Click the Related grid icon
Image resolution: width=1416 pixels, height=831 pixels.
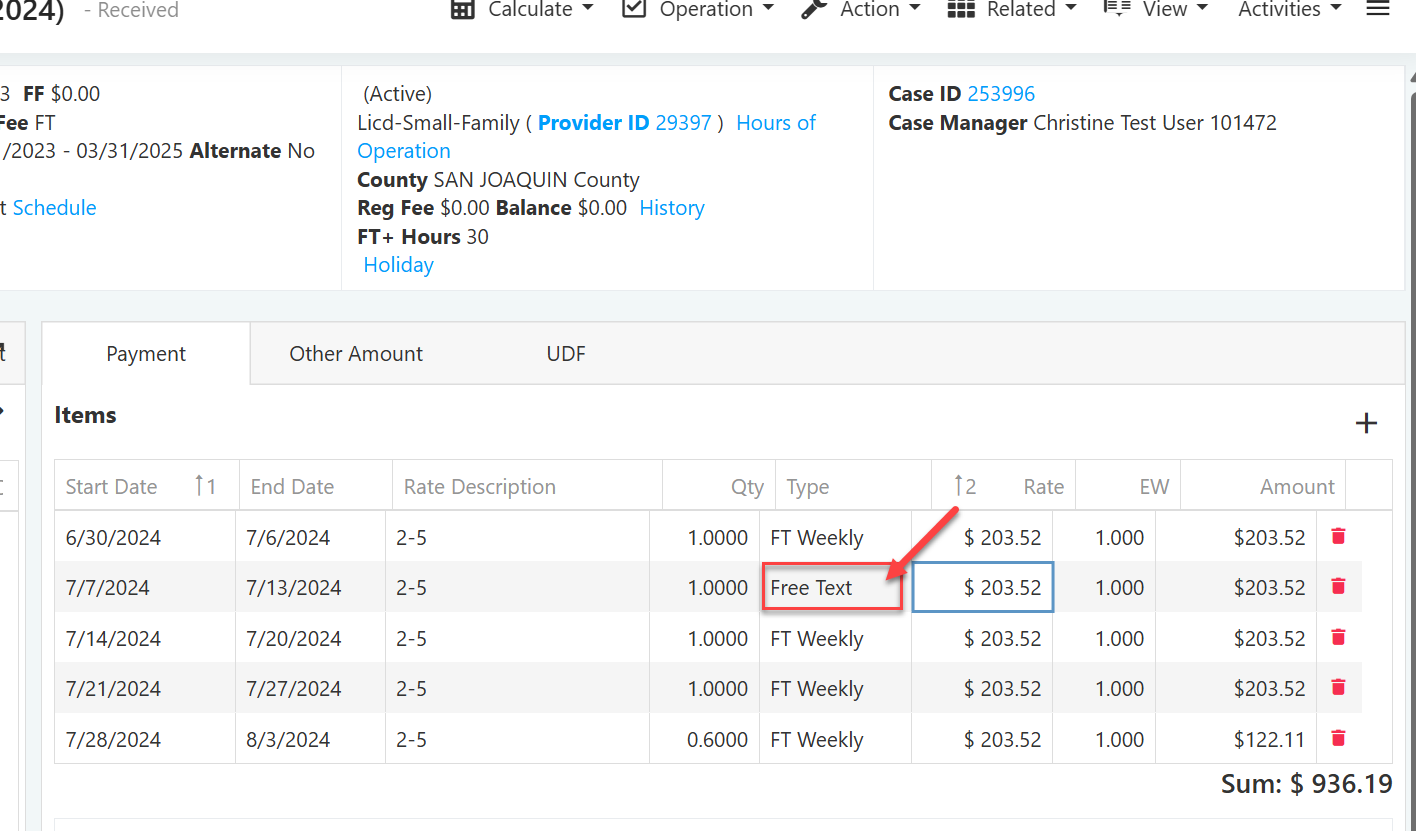tap(959, 9)
